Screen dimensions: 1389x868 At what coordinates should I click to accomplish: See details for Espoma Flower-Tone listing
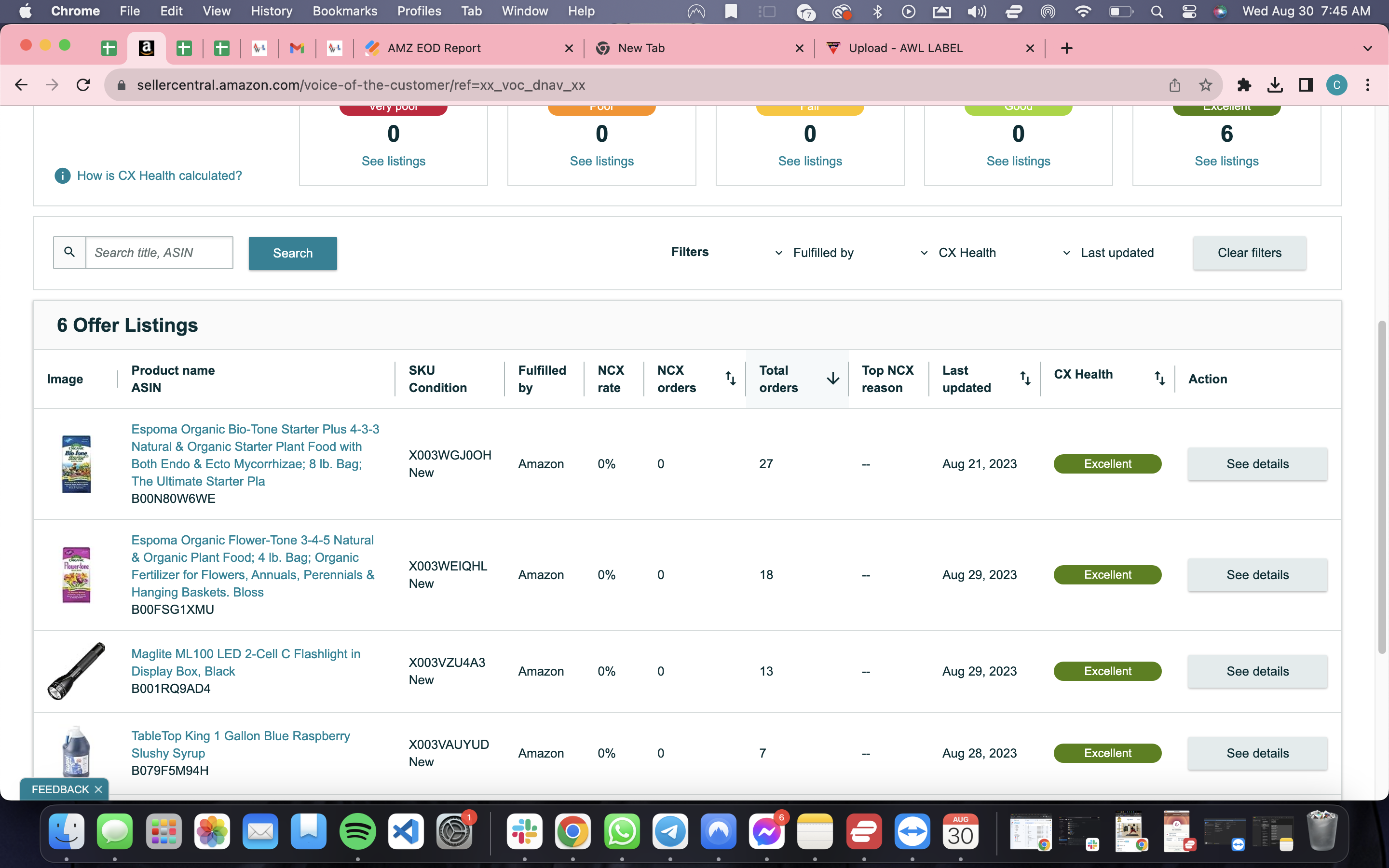[1257, 575]
